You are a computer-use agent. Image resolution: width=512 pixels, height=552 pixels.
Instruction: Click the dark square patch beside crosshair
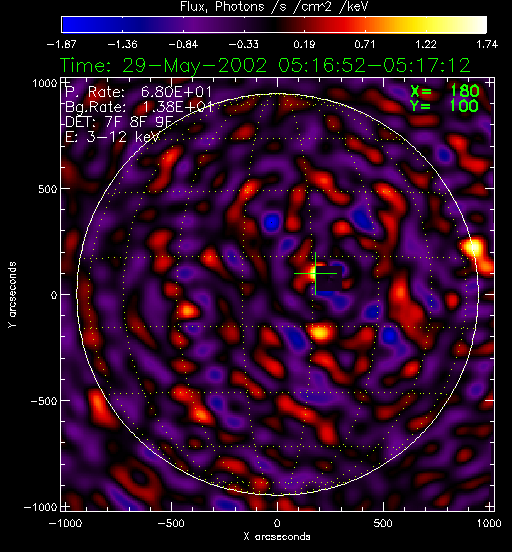[330, 278]
